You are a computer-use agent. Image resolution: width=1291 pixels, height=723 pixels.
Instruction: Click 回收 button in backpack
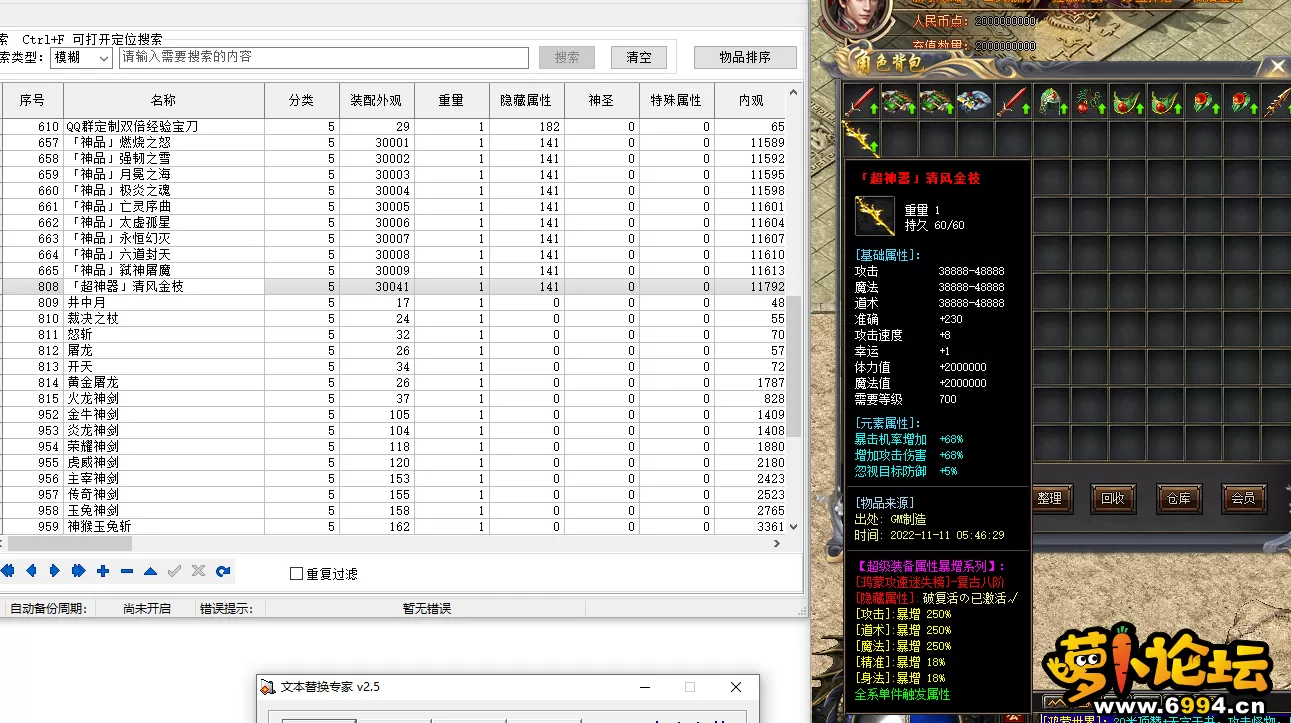1113,498
